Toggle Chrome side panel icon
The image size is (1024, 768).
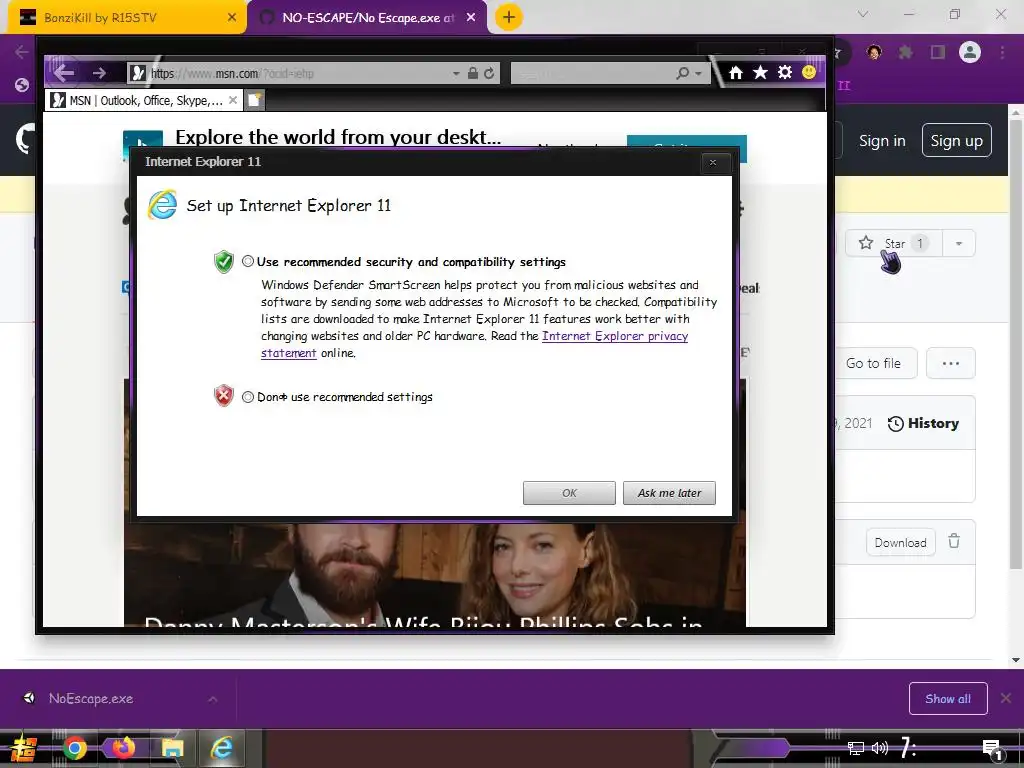(x=938, y=52)
